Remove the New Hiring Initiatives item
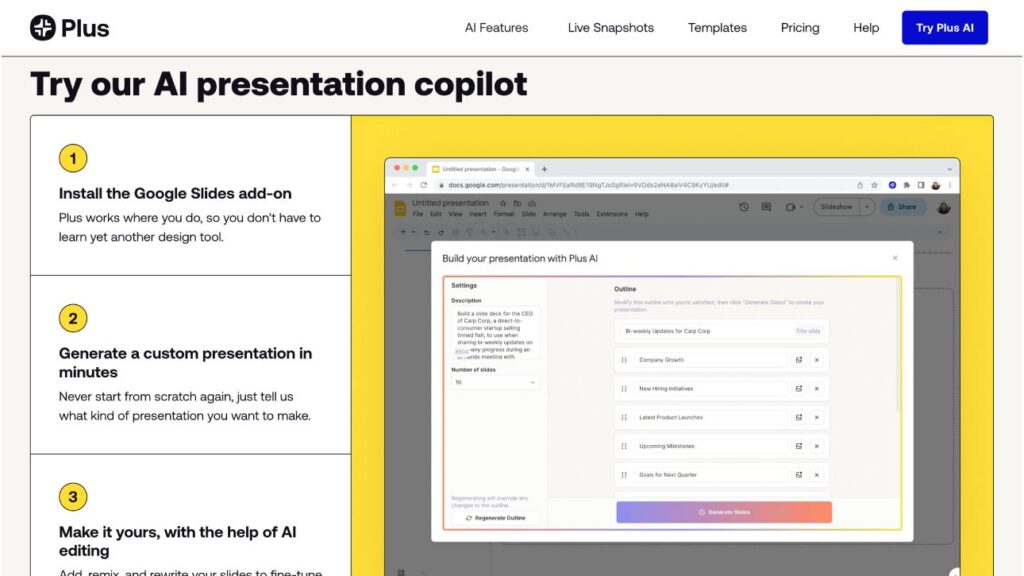Viewport: 1024px width, 576px height. coord(816,389)
